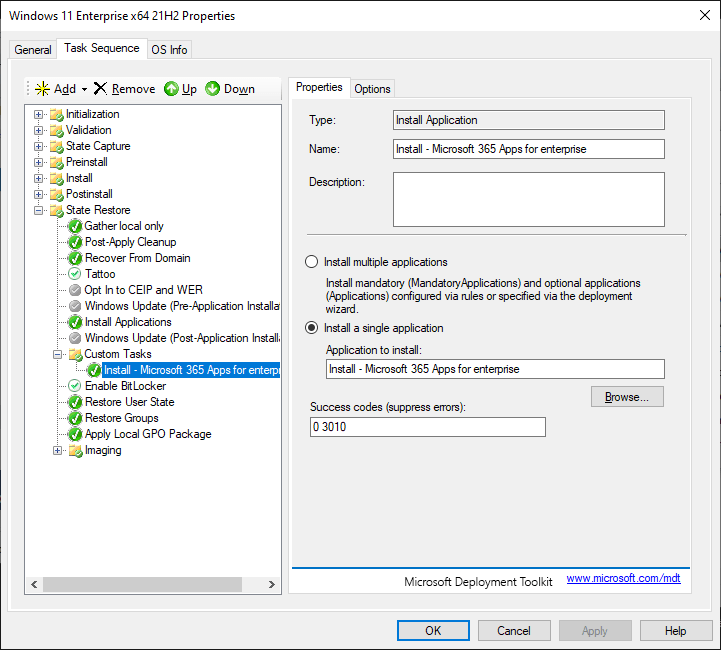The height and width of the screenshot is (650, 721).
Task: Click the tree horizontal scrollbar thumb
Action: pyautogui.click(x=143, y=584)
